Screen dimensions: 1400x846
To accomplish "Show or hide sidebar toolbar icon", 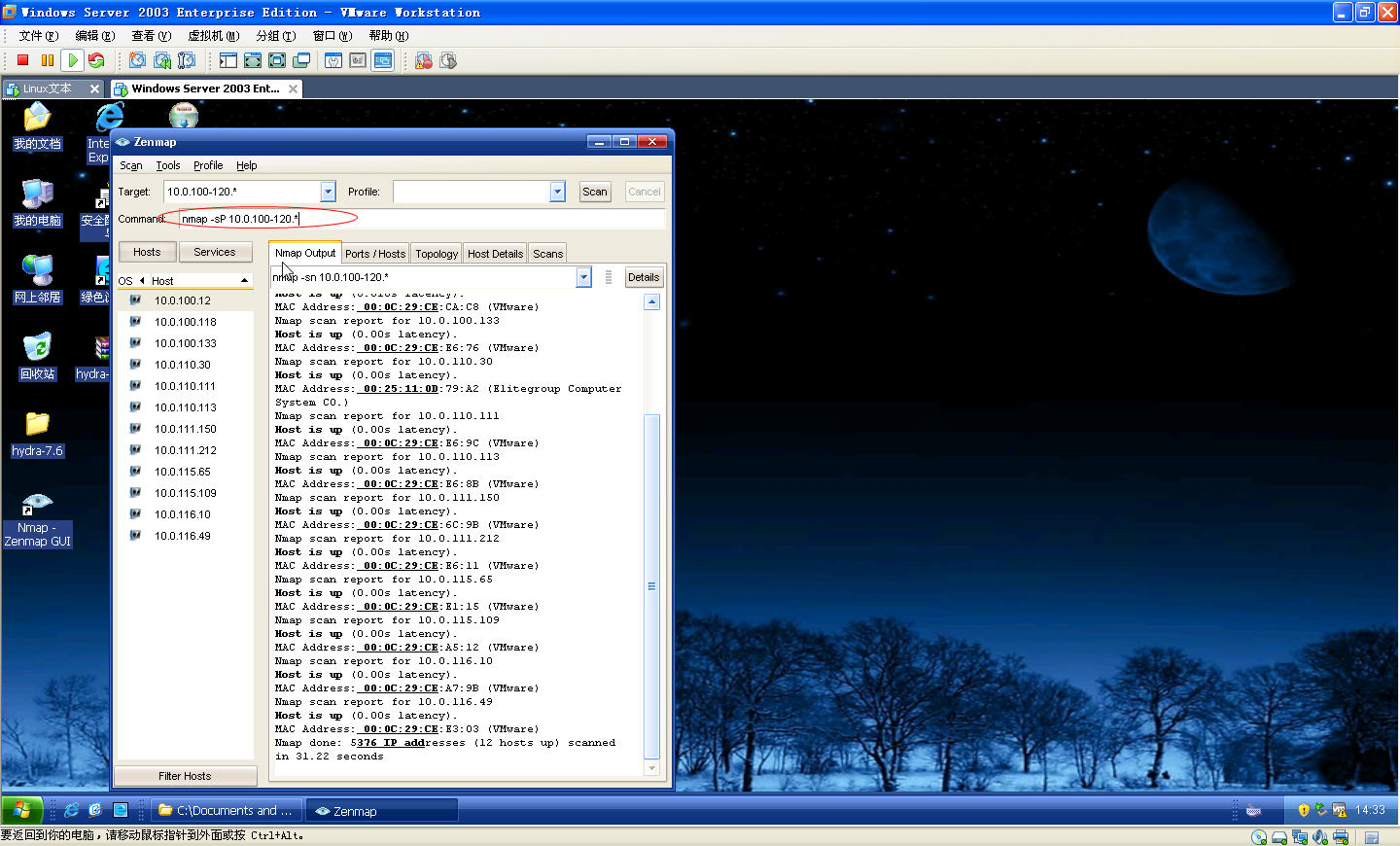I will pos(228,60).
